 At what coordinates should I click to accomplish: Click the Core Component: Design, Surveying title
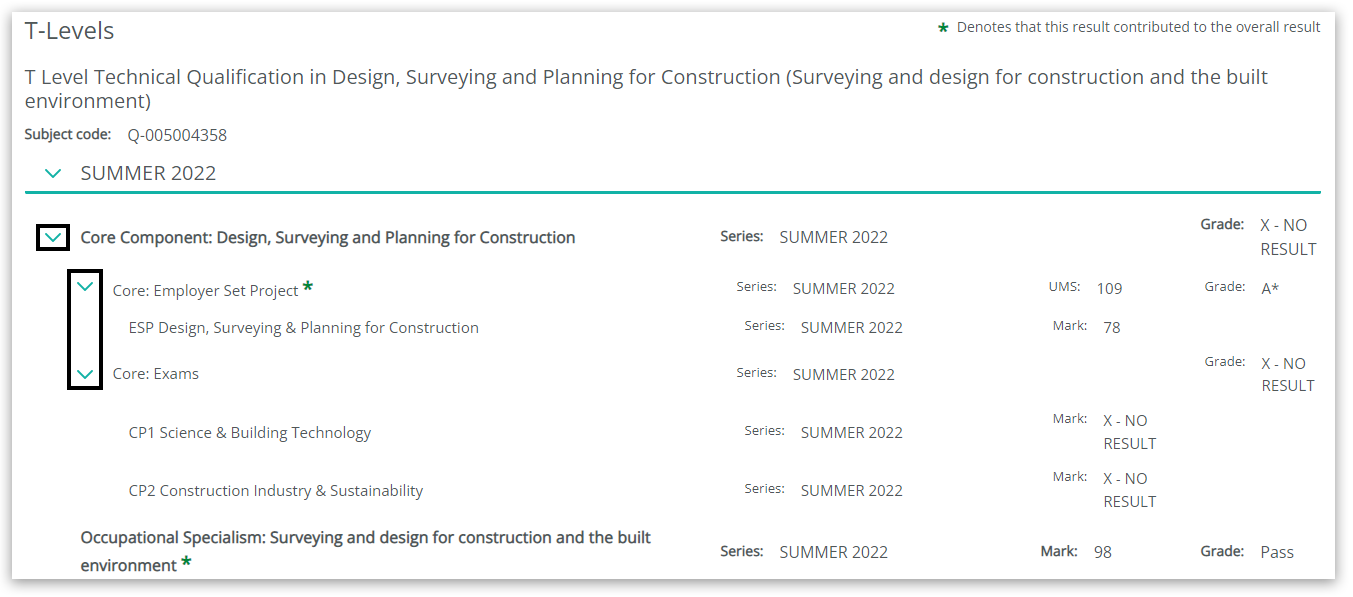click(328, 238)
